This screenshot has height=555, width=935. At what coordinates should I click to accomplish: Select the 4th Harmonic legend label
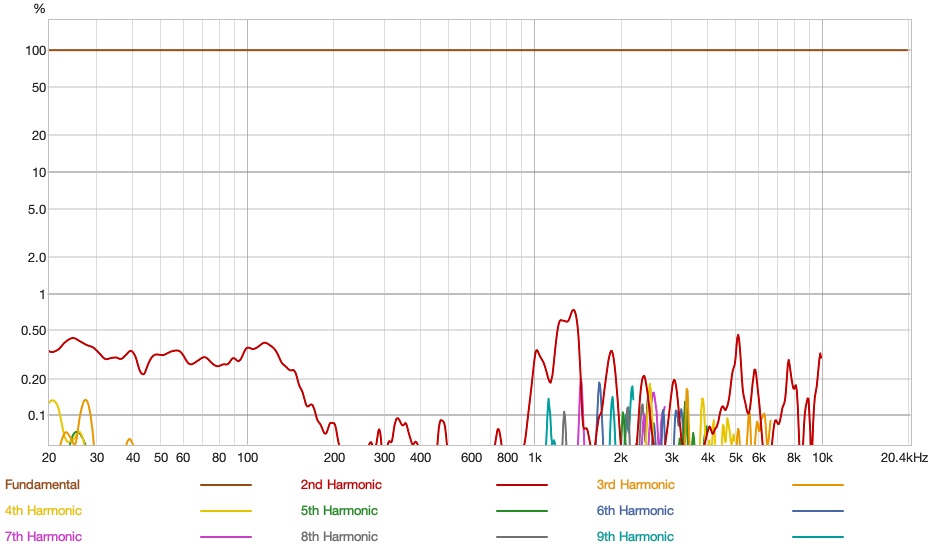[x=43, y=511]
